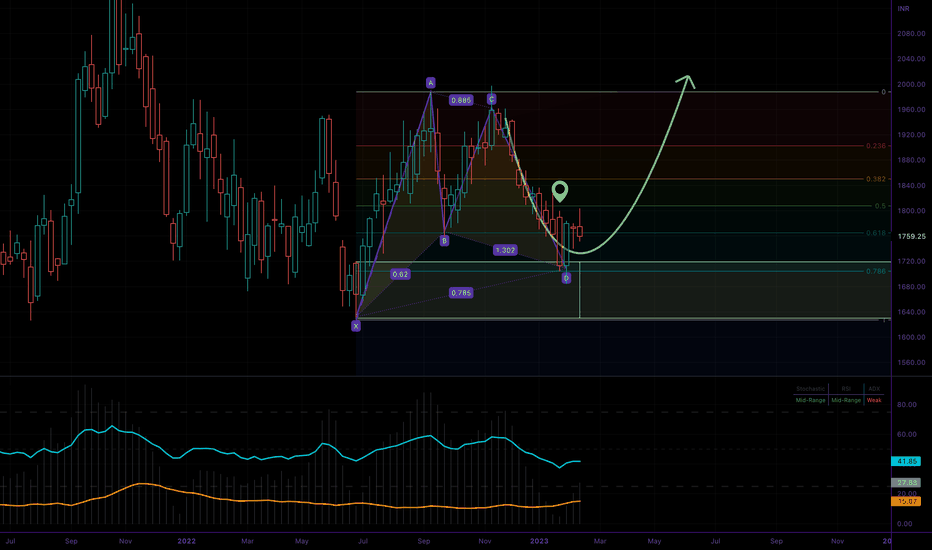Click the 1880.00 price axis label
932x550 pixels.
tap(911, 160)
